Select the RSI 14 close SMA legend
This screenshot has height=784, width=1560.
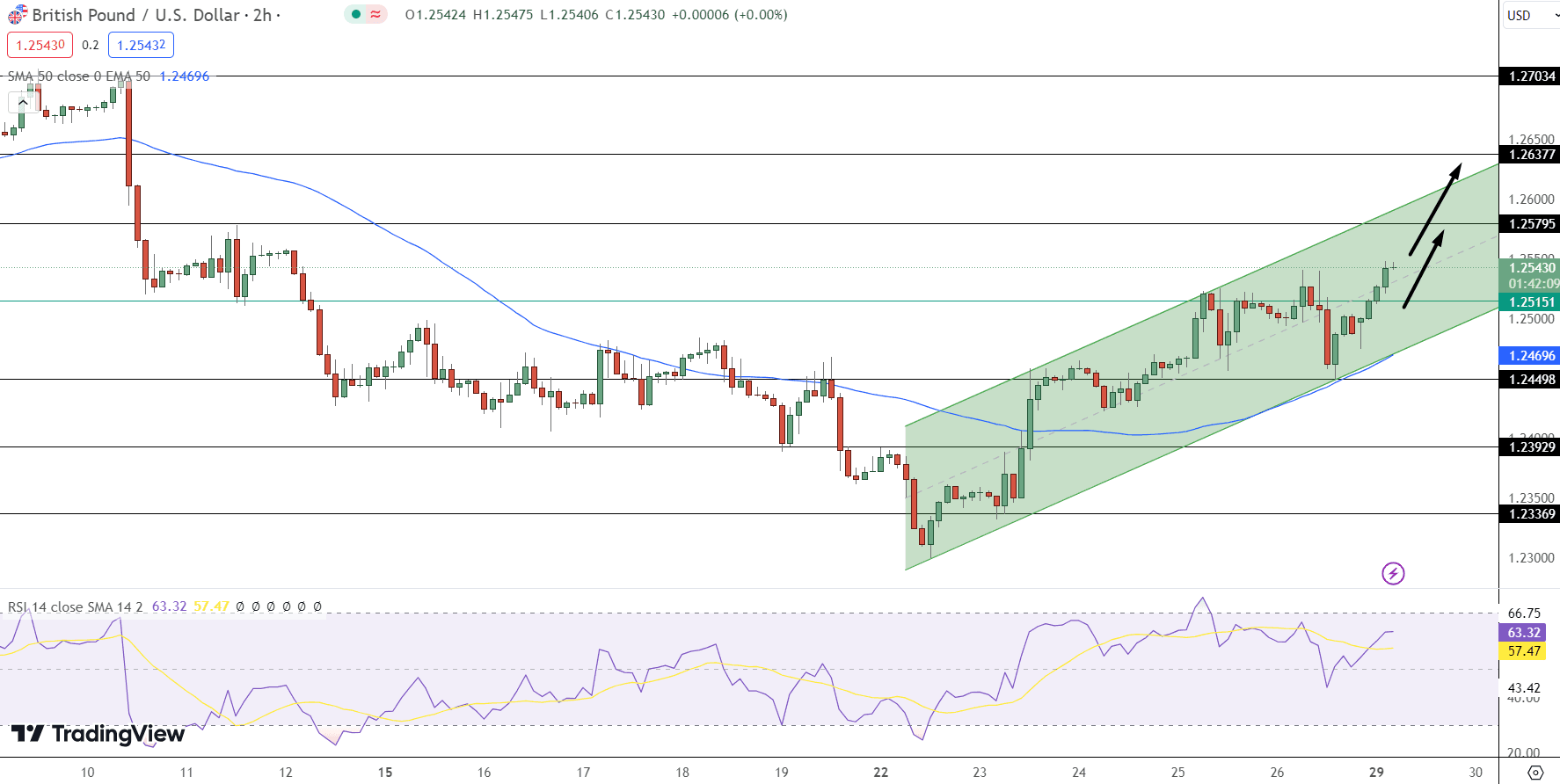coord(75,606)
